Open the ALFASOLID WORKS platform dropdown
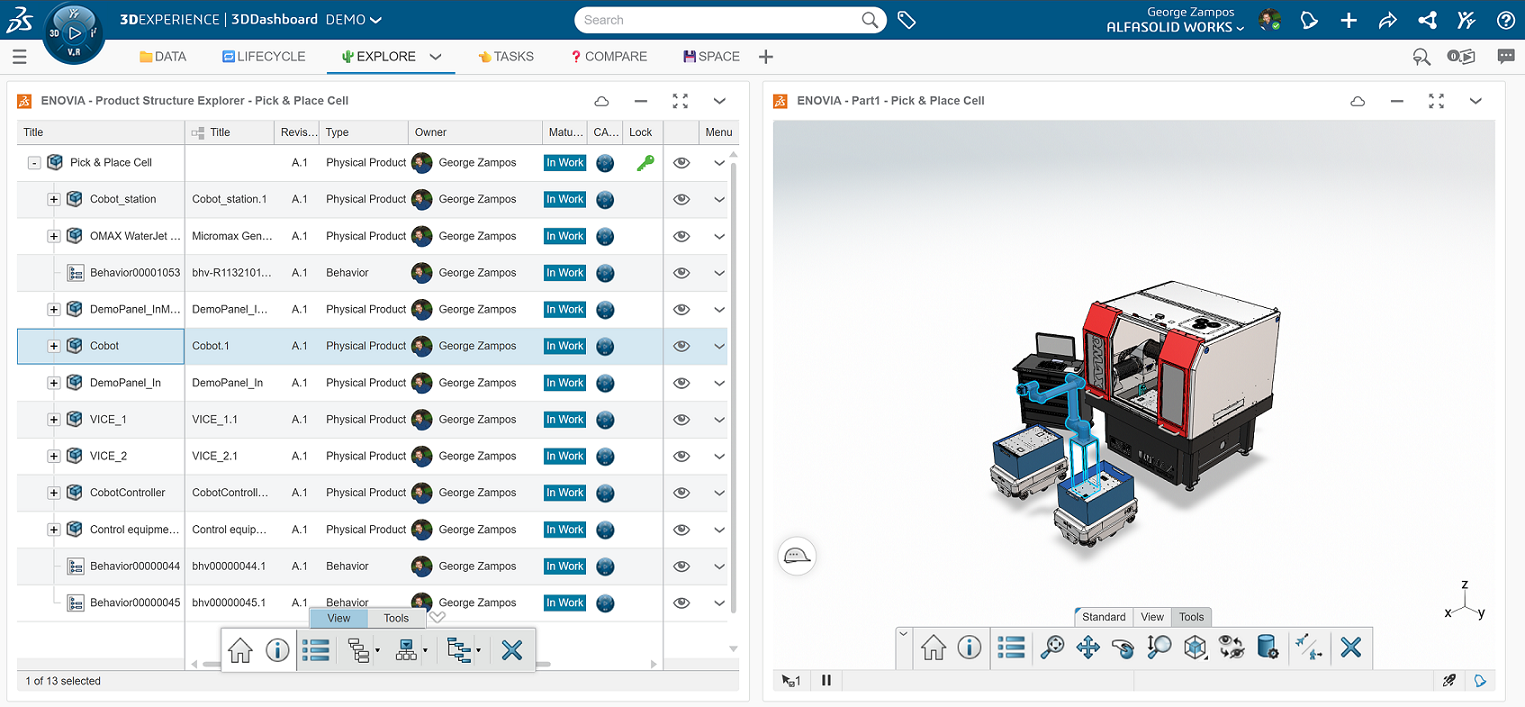The height and width of the screenshot is (707, 1525). click(1175, 27)
